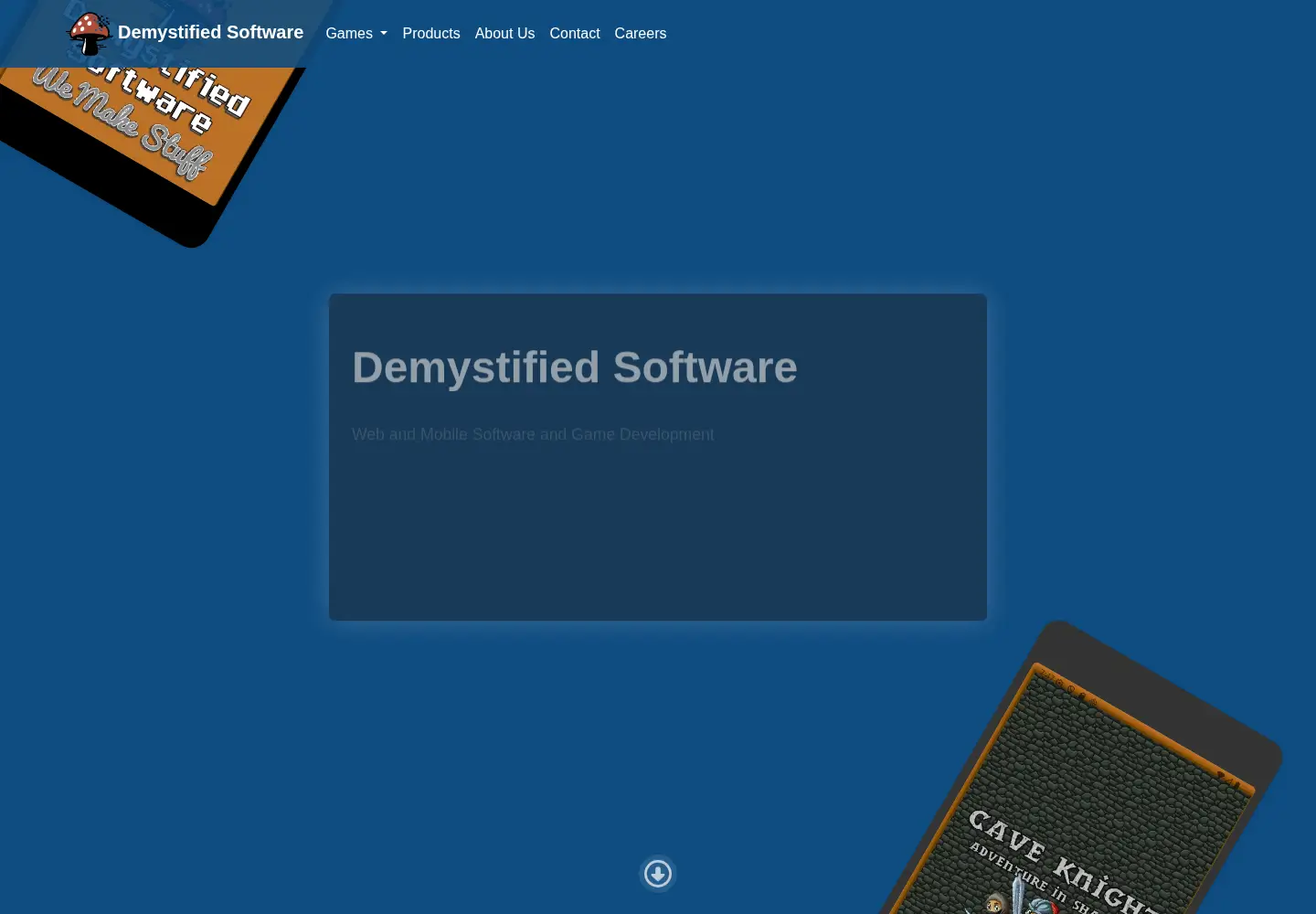Click the Demystified Software brand link
Image resolution: width=1316 pixels, height=914 pixels.
click(186, 33)
